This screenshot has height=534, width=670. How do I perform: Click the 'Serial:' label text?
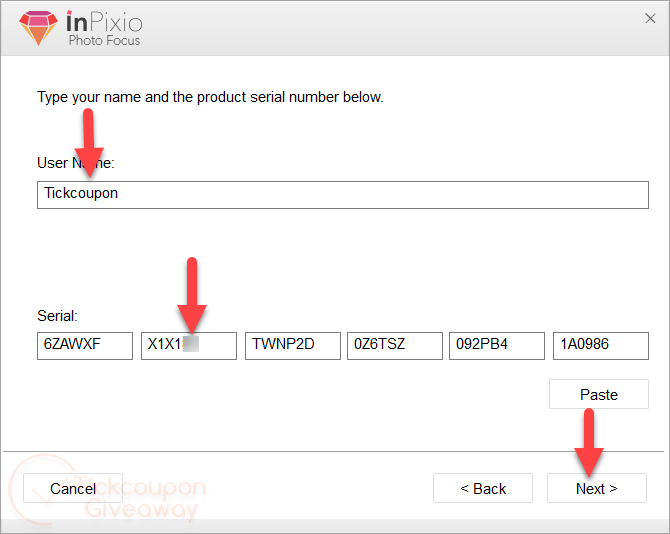click(x=57, y=316)
